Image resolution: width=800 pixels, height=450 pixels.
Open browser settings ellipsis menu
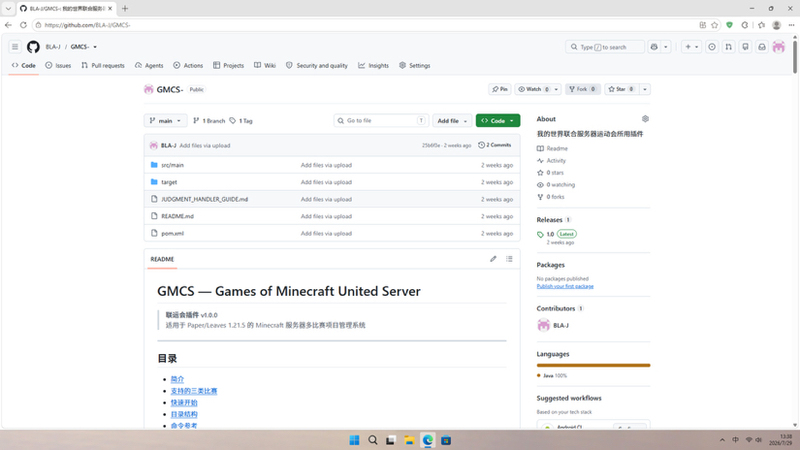[791, 25]
